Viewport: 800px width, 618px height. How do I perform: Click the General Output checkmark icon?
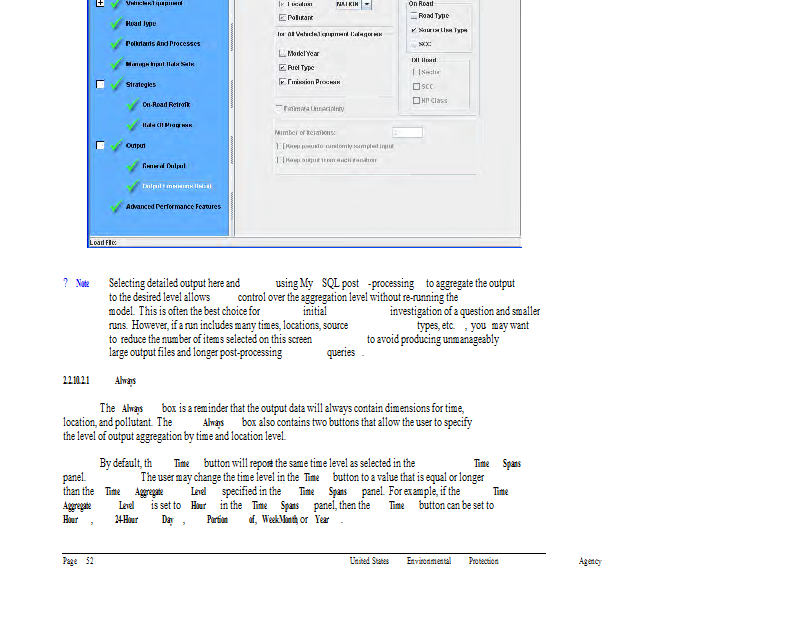coord(133,166)
